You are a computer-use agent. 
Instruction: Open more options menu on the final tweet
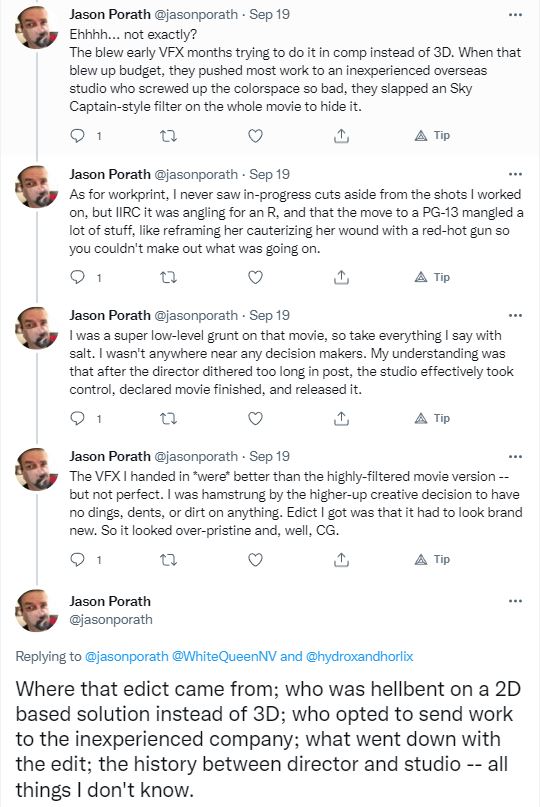515,601
